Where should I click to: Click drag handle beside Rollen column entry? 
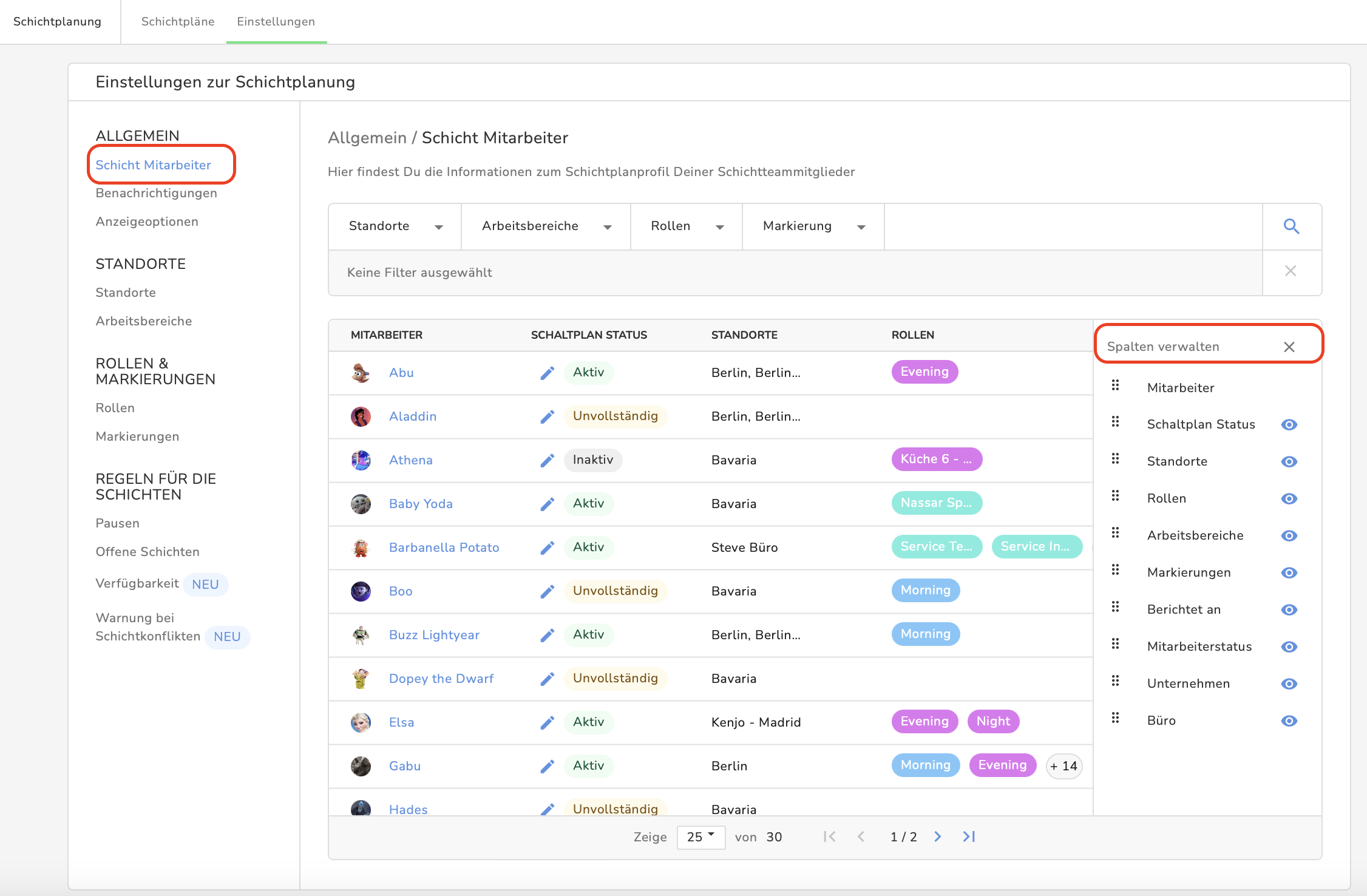(1115, 496)
